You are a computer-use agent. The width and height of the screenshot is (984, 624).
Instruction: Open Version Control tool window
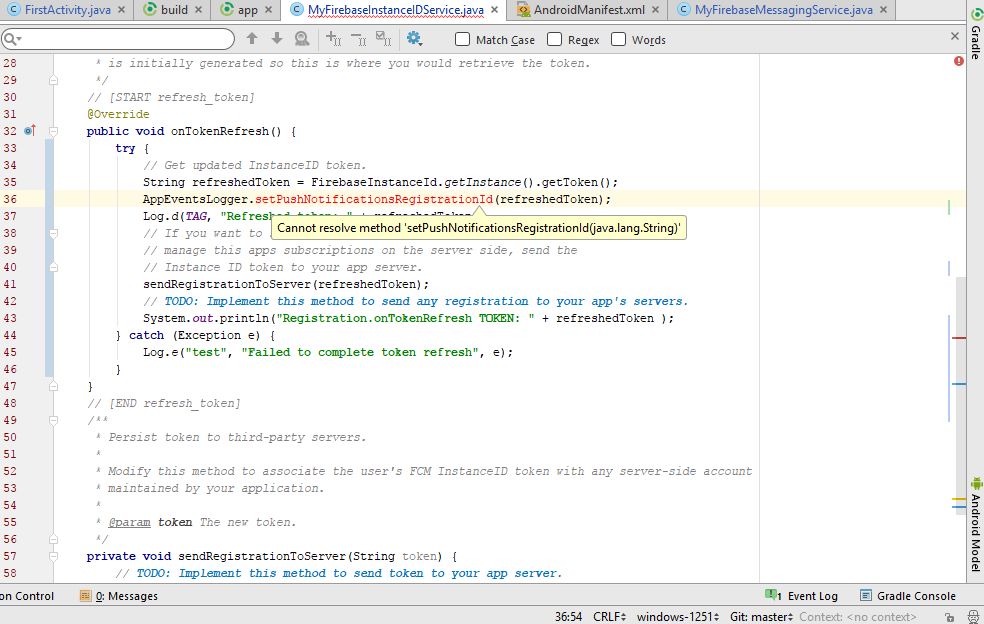click(x=27, y=596)
